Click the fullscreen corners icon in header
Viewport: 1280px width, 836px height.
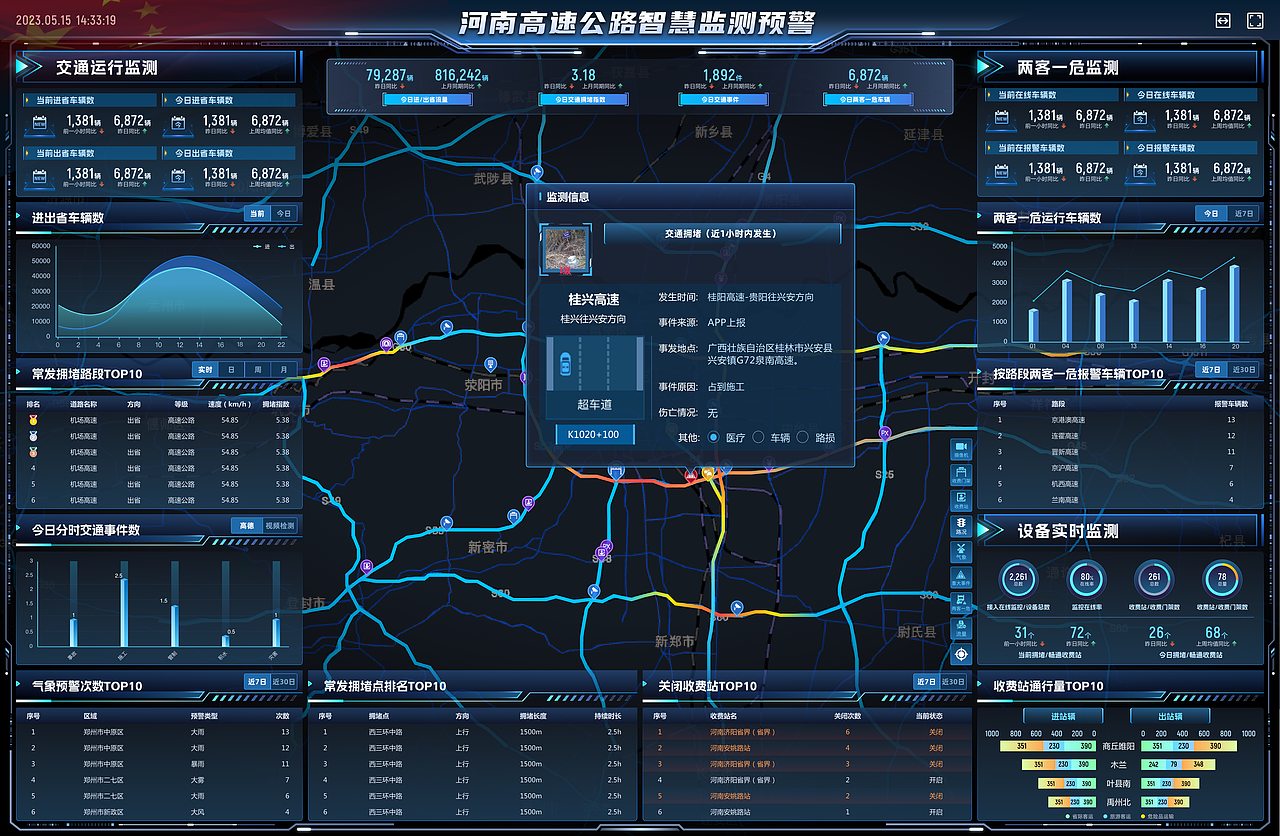coord(1255,21)
